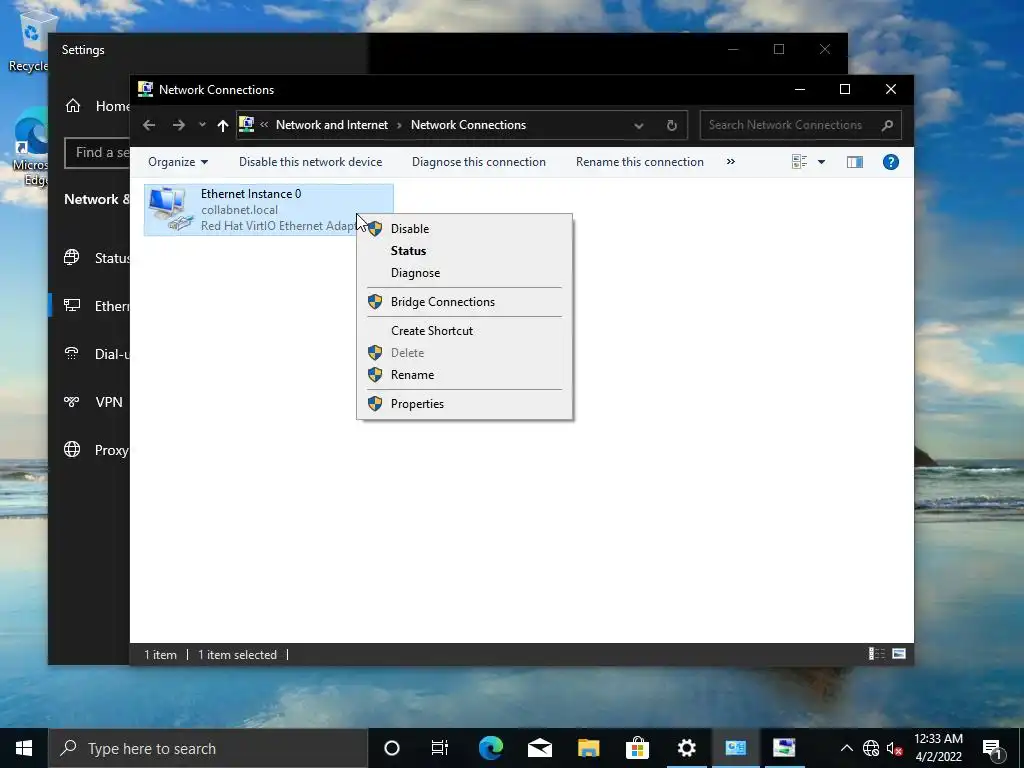Expand the address bar history dropdown
Image resolution: width=1024 pixels, height=768 pixels.
[639, 125]
